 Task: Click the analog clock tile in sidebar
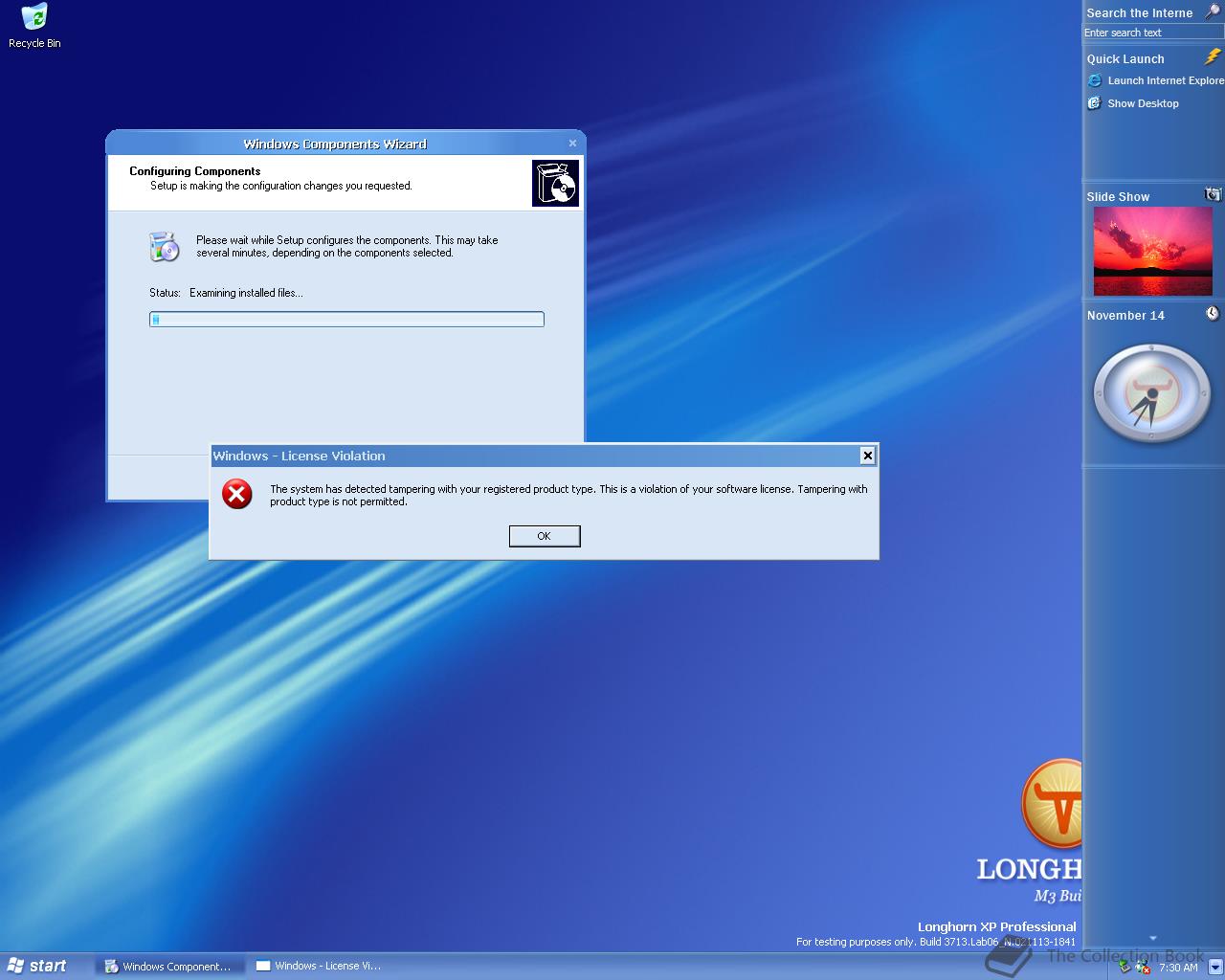(x=1152, y=393)
